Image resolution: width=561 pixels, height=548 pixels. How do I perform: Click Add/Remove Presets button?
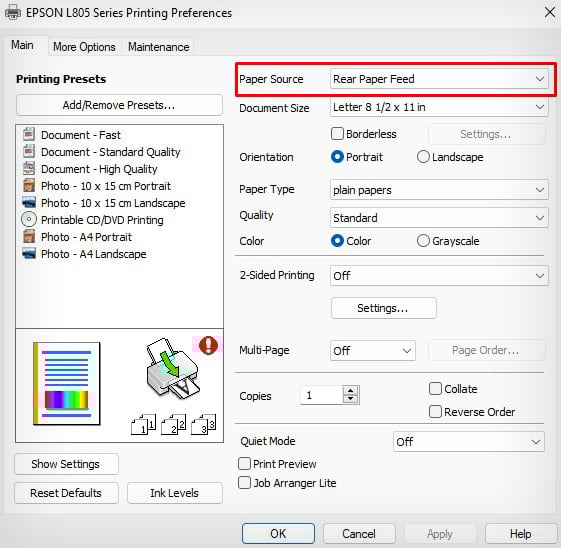point(119,105)
